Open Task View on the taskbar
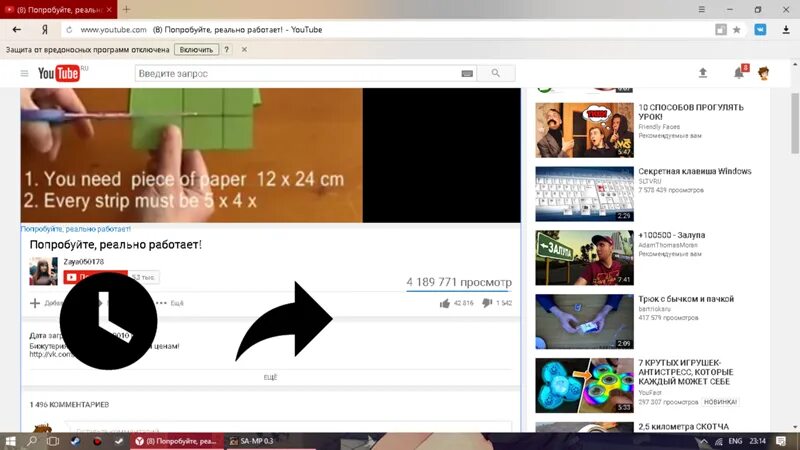 tap(53, 441)
